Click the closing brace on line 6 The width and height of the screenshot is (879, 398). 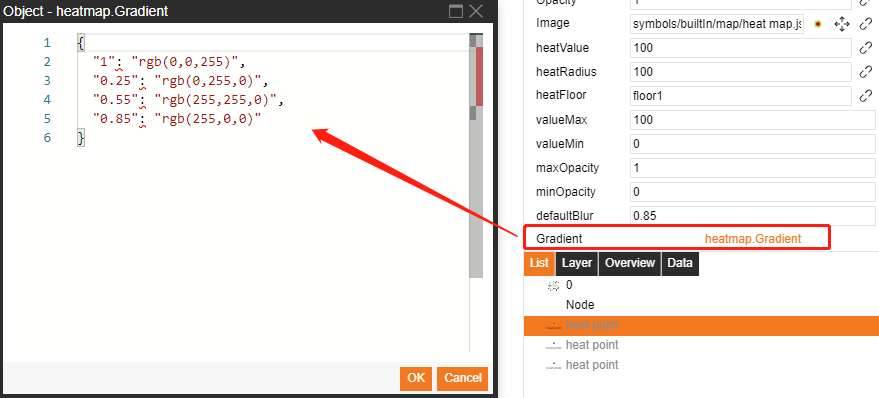(x=81, y=138)
